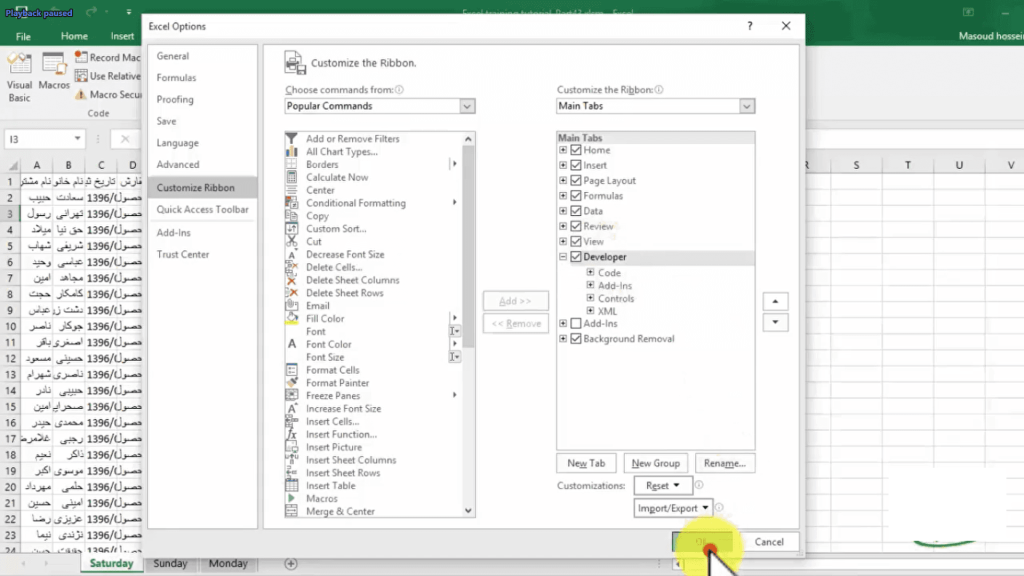The height and width of the screenshot is (576, 1024).
Task: Select the Add or Remove Filters command icon
Action: pyautogui.click(x=292, y=139)
